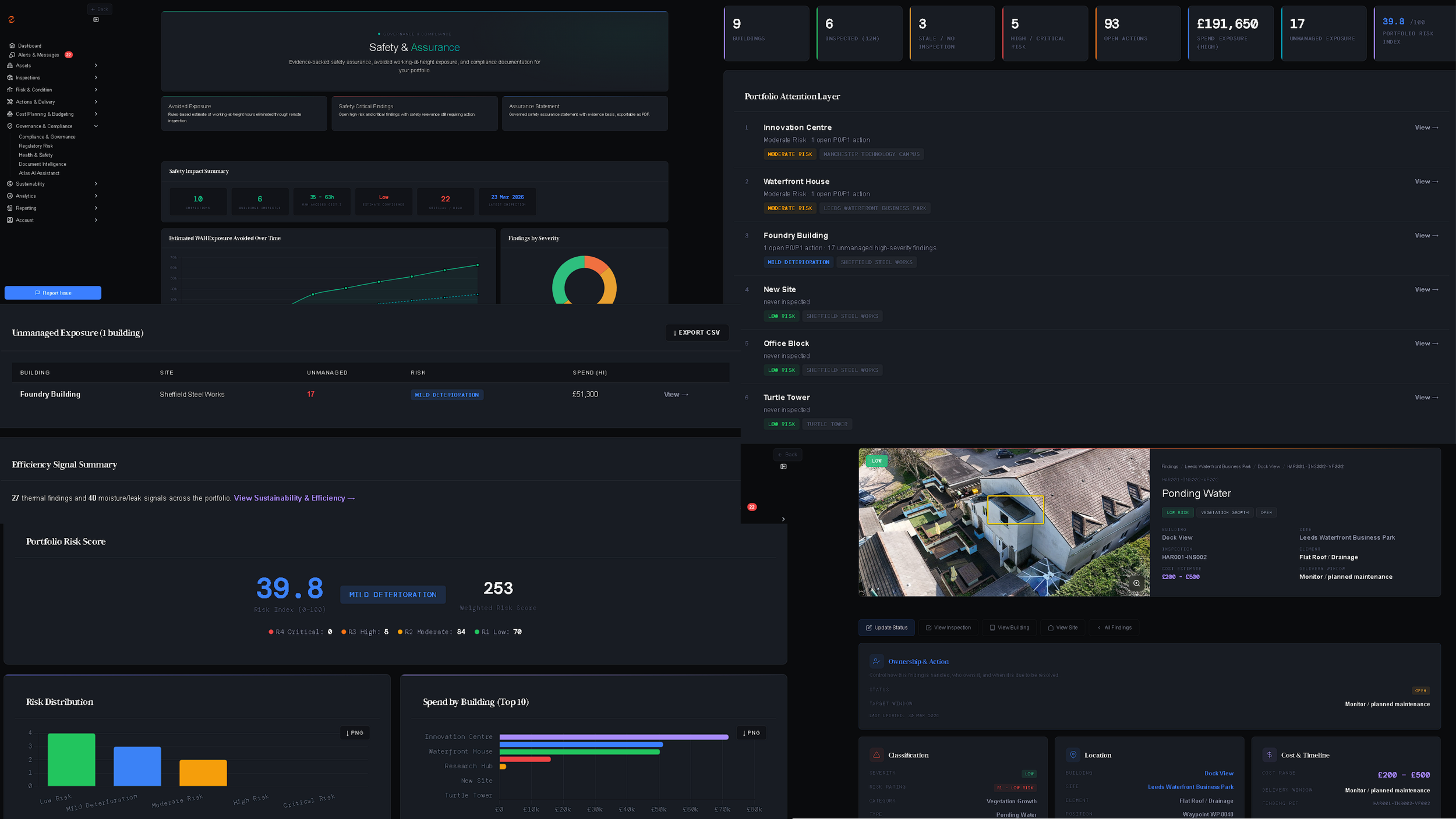Click the orange app logo at top left
The width and height of the screenshot is (1456, 819).
pos(11,20)
